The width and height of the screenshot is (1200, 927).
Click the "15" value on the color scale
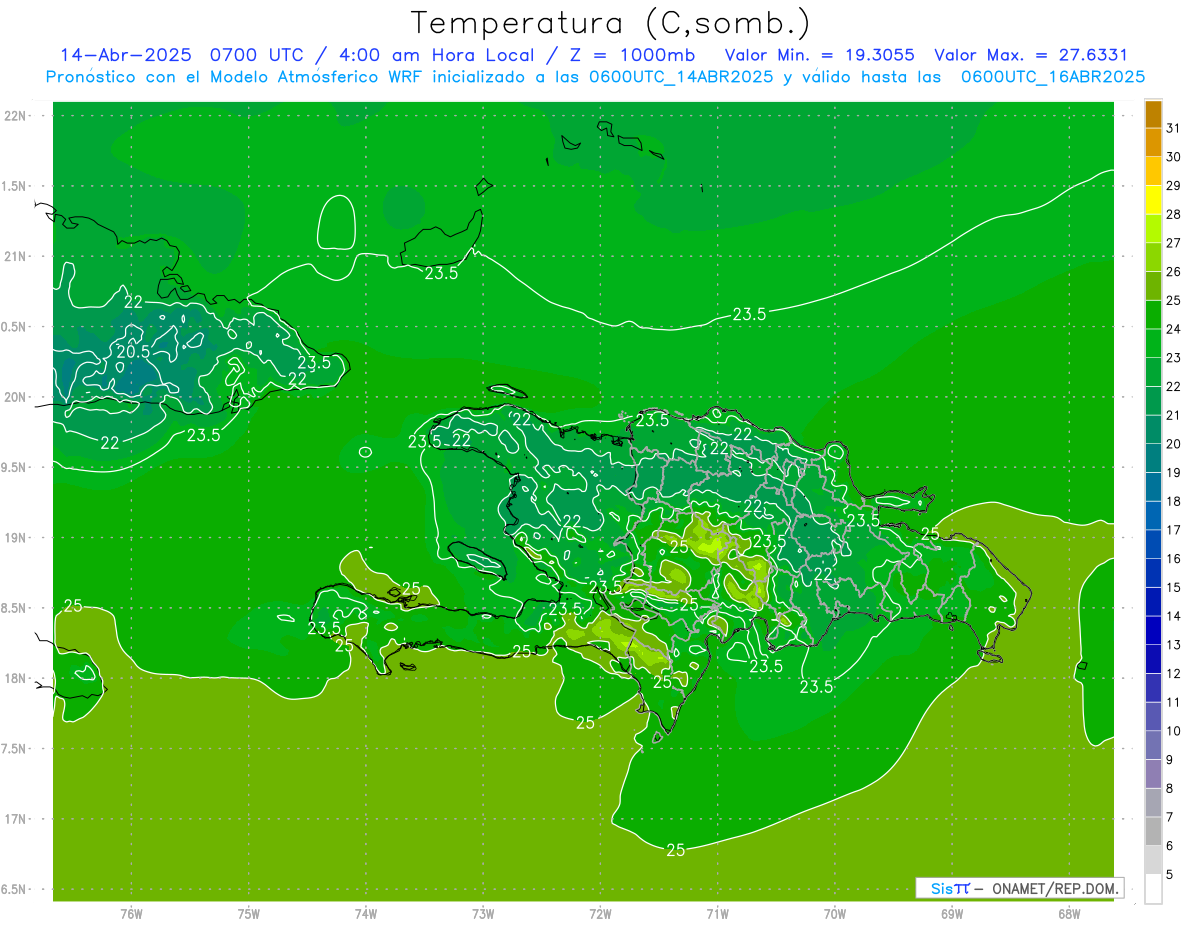[1174, 587]
